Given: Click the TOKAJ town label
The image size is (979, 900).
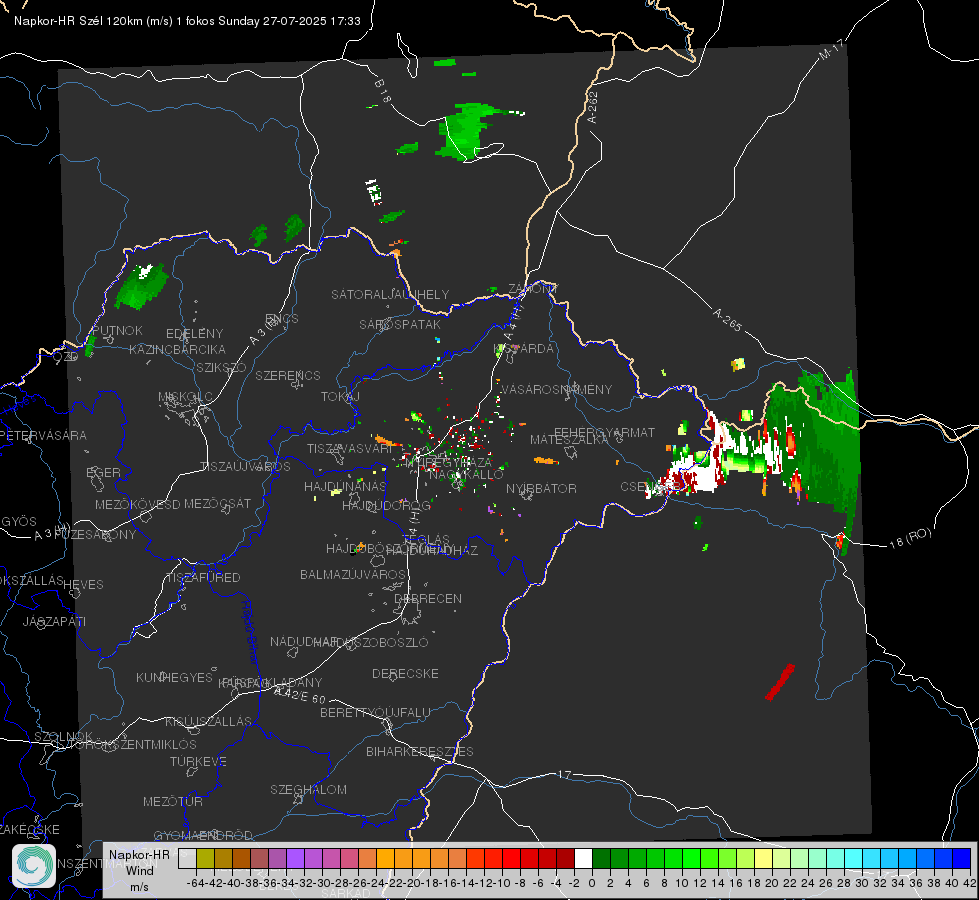Looking at the screenshot, I should pos(340,397).
